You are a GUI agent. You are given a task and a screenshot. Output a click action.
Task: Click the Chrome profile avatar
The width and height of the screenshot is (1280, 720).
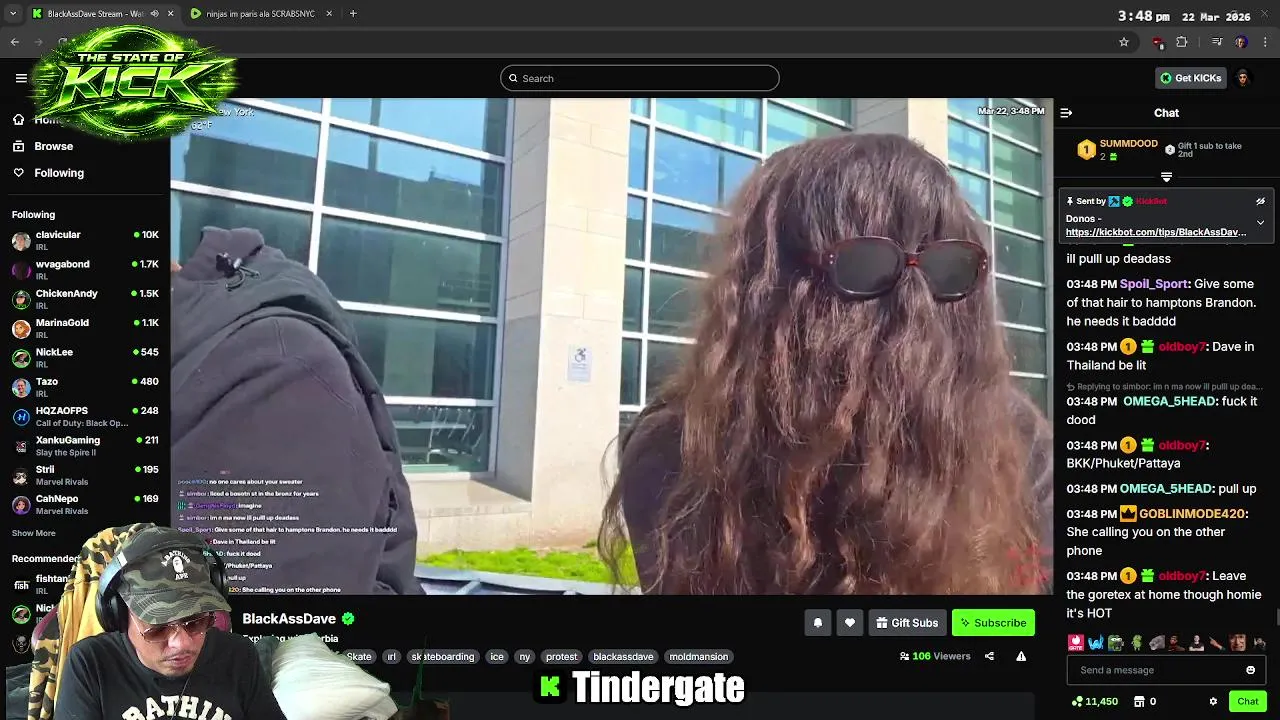click(1241, 42)
